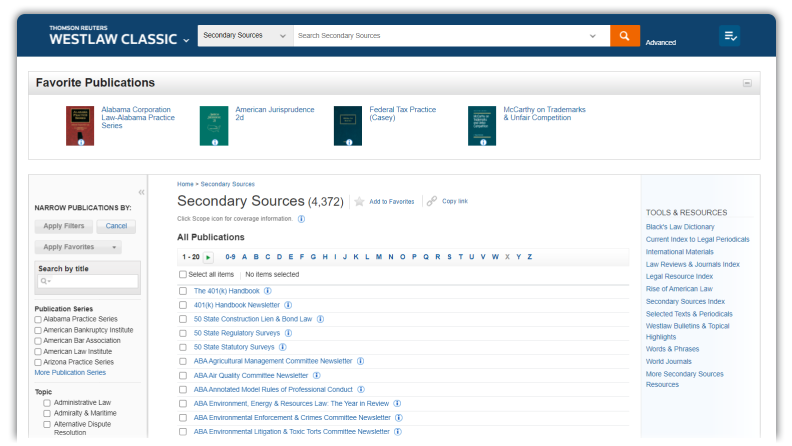The width and height of the screenshot is (792, 446).
Task: Open scope info for ABA Environment Year in Review
Action: coord(398,404)
